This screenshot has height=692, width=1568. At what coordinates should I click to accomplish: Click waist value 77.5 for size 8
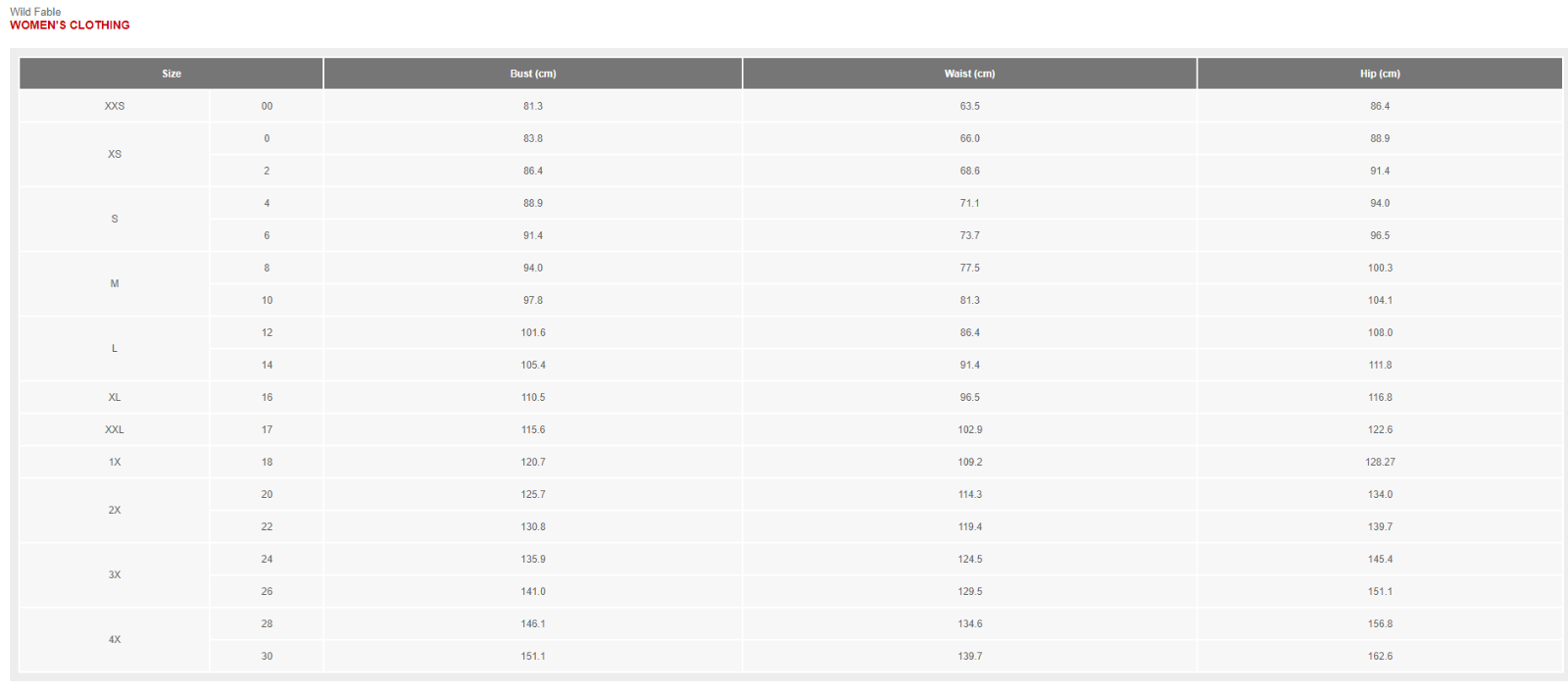969,268
